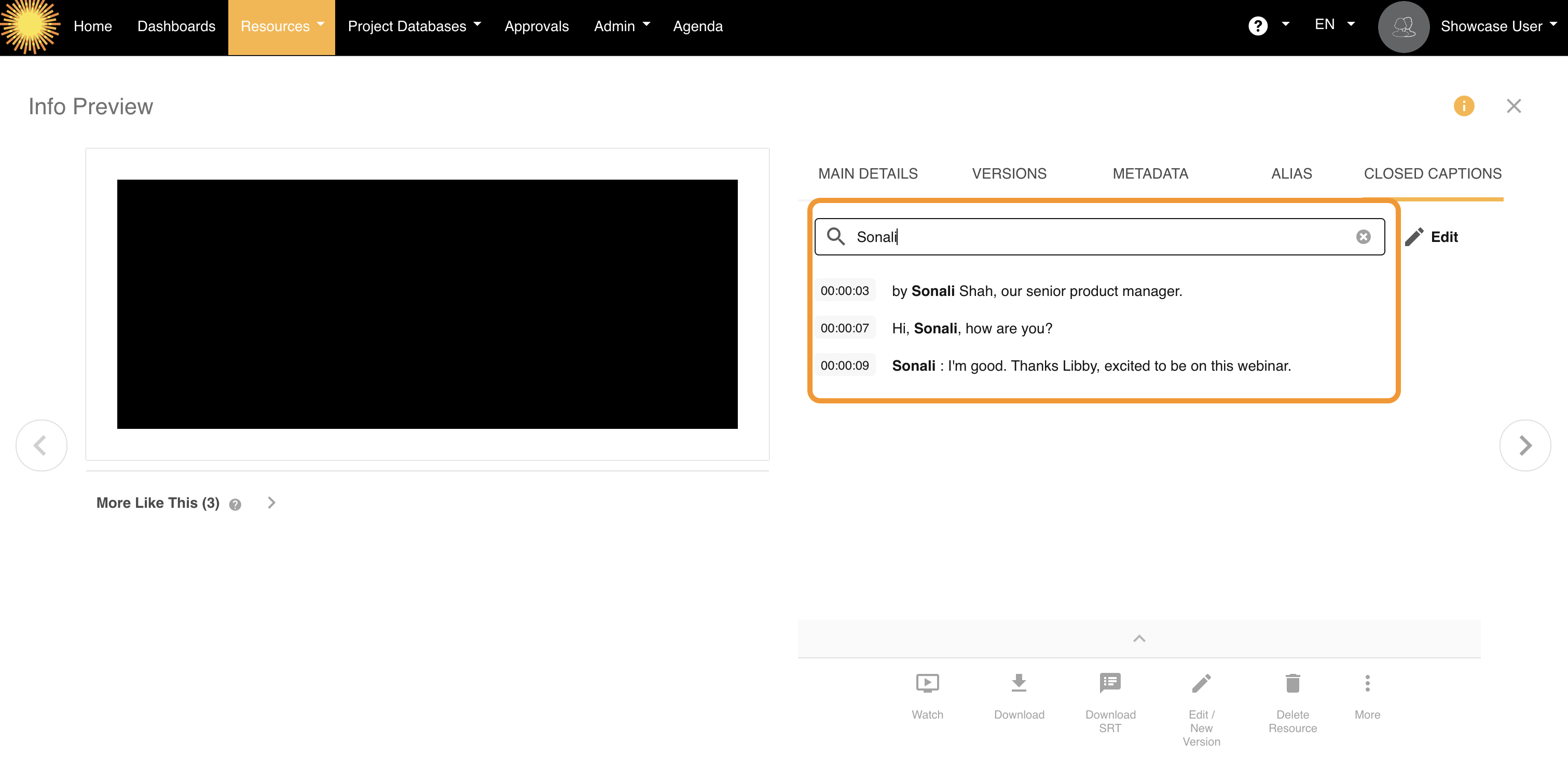Expand the bottom action panel chevron
The image size is (1568, 757).
click(1139, 638)
